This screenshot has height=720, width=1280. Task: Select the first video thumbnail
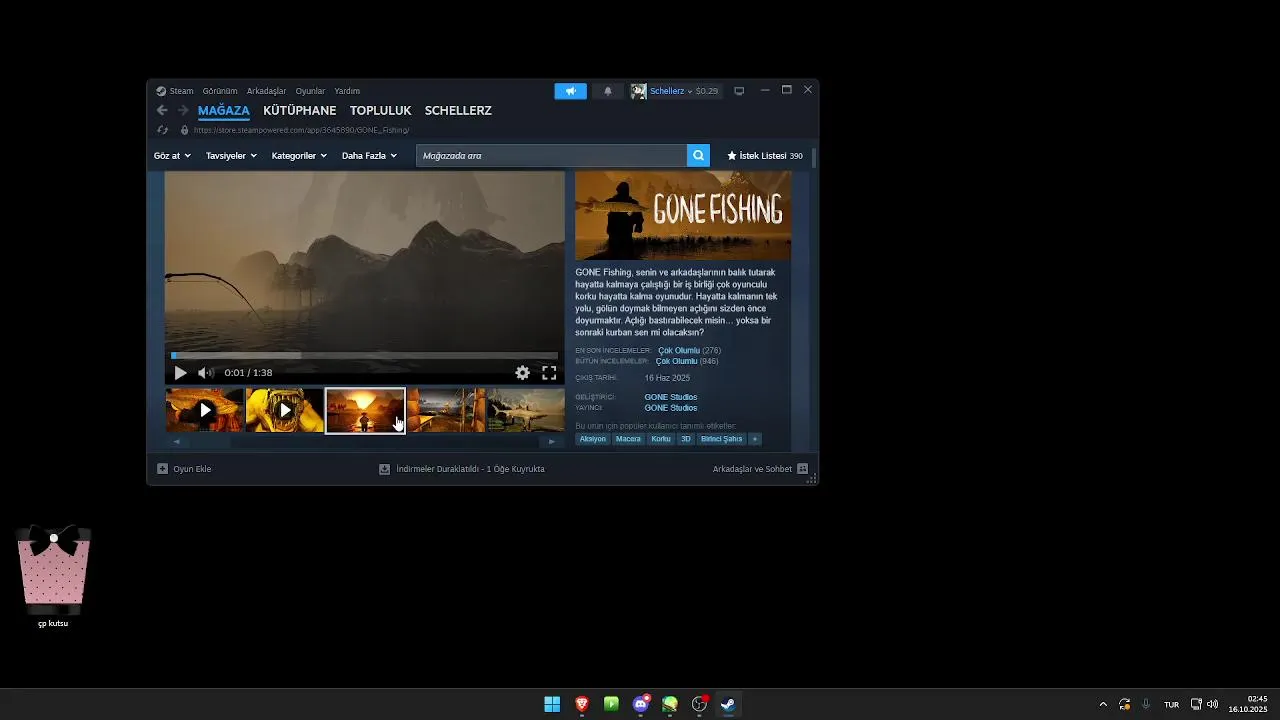[x=204, y=410]
